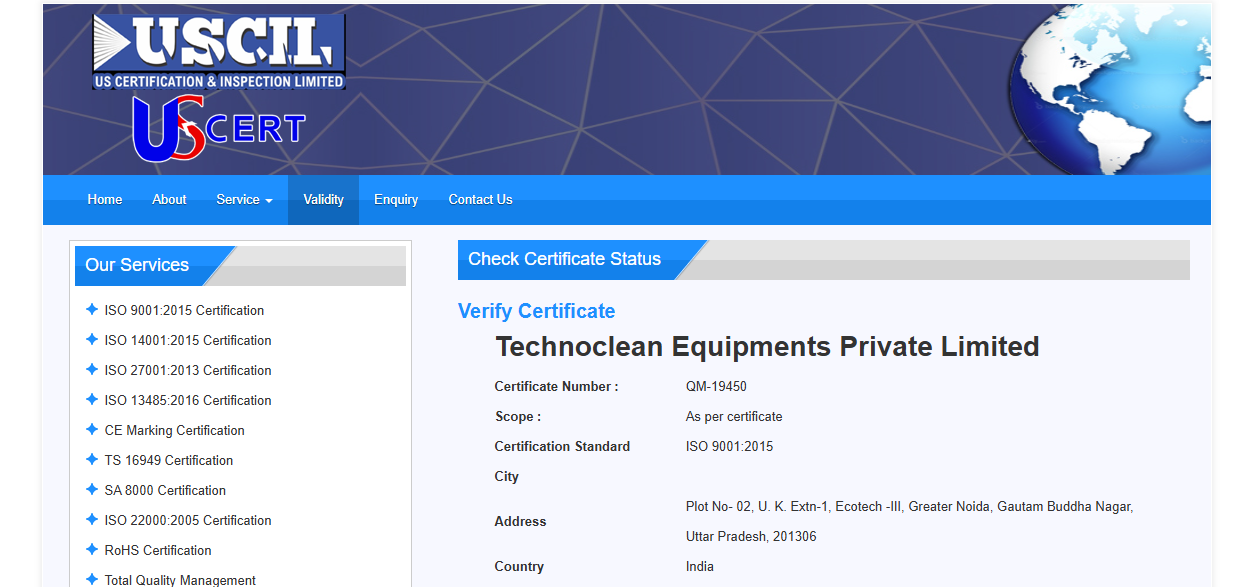Open the Enquiry page

(x=396, y=200)
